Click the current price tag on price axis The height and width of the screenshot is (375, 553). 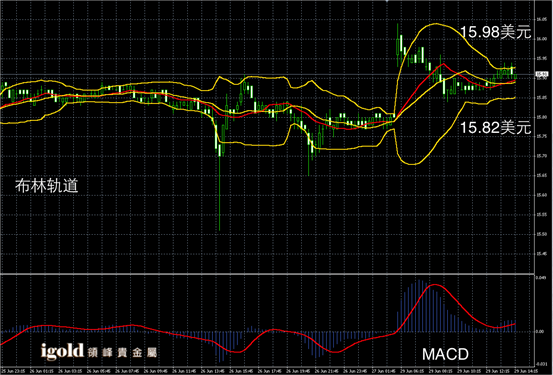coord(541,74)
